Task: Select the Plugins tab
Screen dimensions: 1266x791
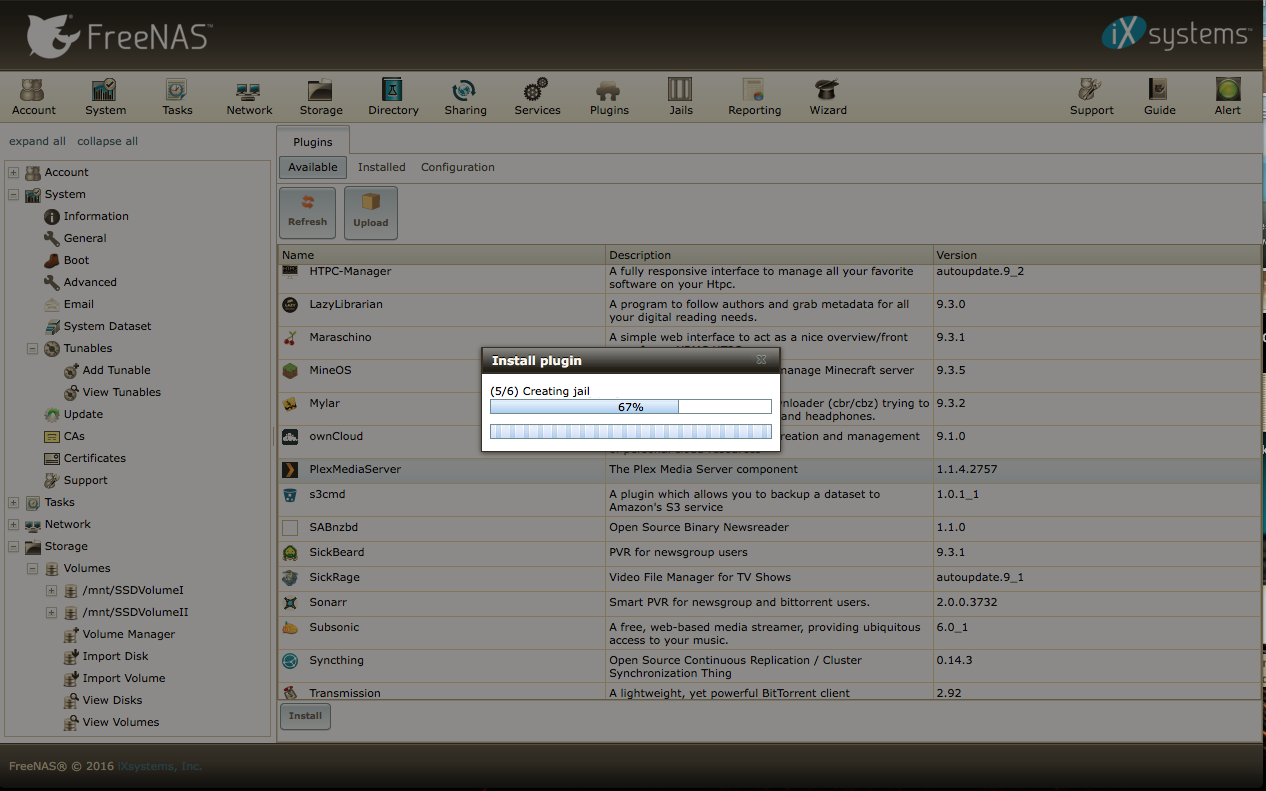Action: 313,142
